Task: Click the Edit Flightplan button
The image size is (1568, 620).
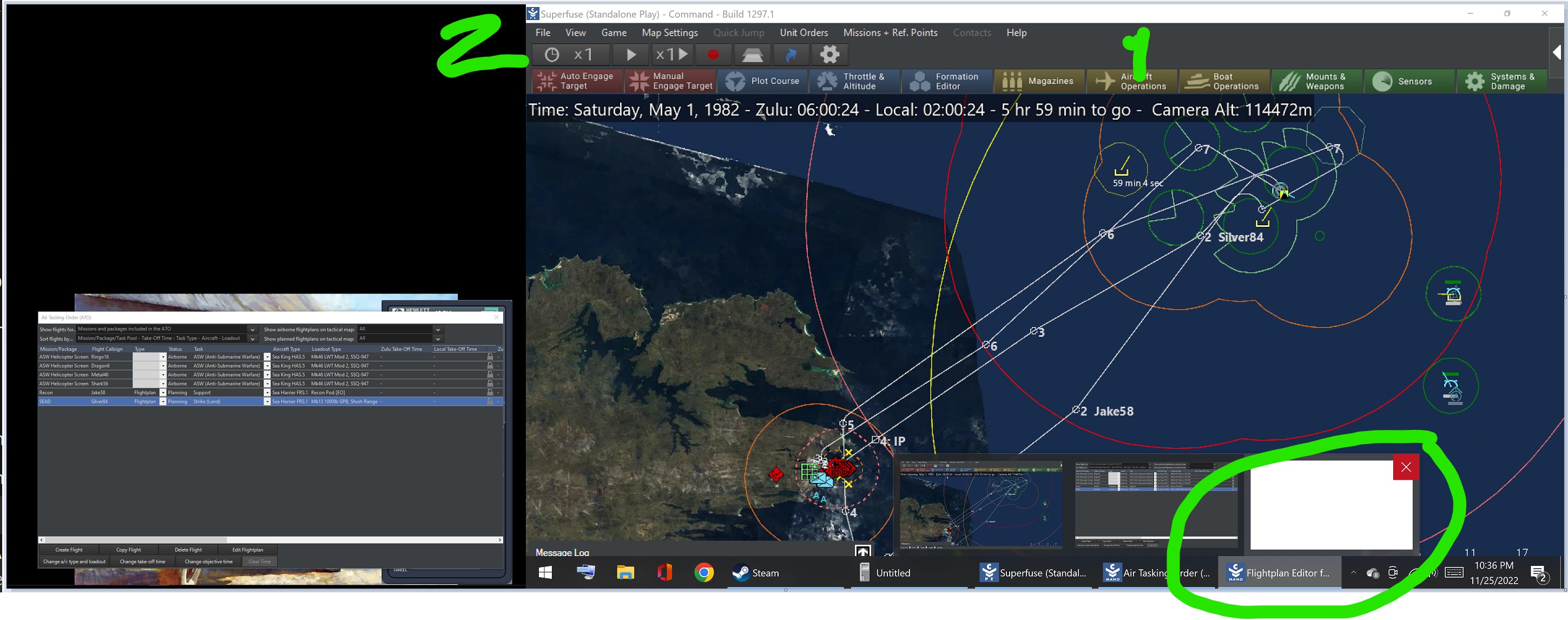Action: (248, 550)
